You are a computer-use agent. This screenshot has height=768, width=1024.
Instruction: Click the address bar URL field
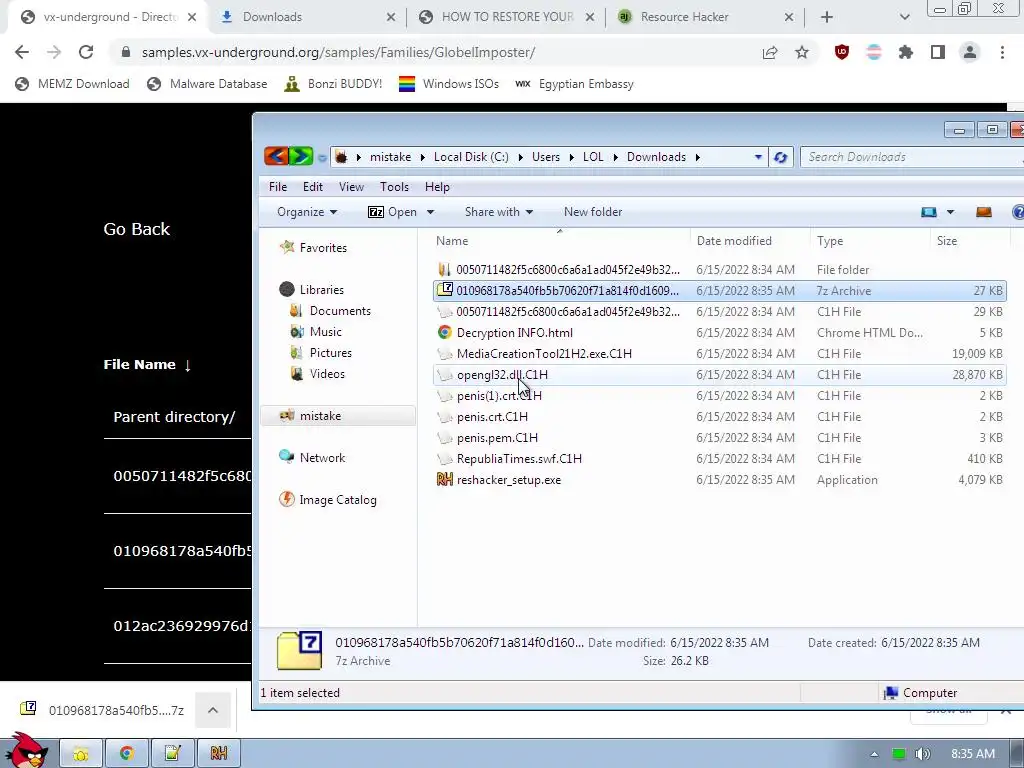(431, 52)
